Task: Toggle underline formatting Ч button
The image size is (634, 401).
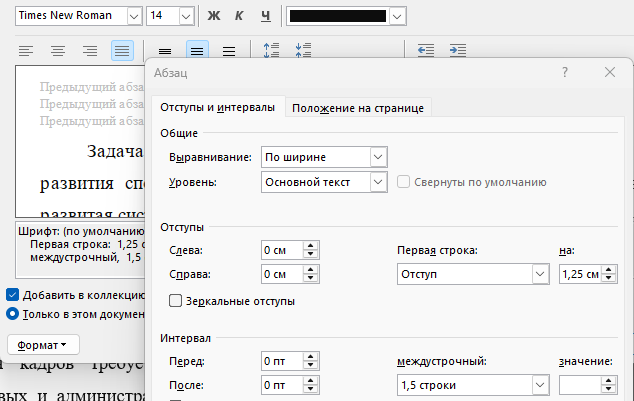Action: pyautogui.click(x=265, y=16)
